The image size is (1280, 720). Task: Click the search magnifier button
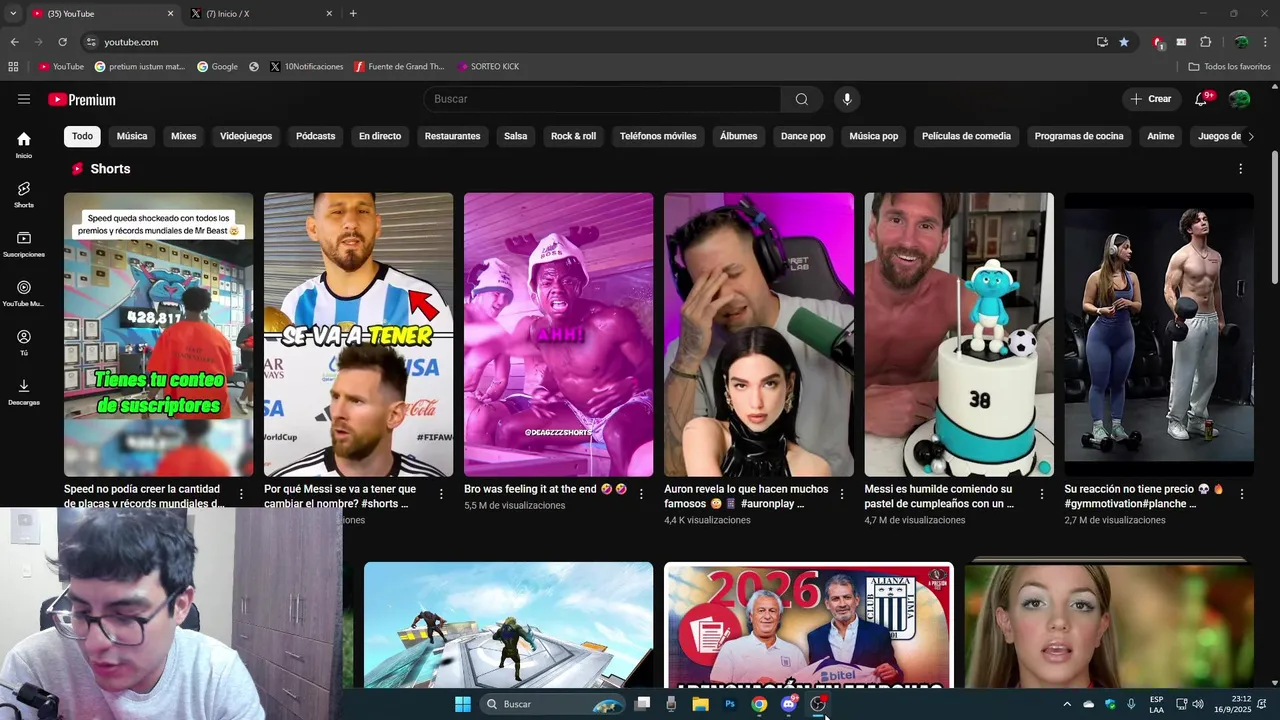click(x=802, y=99)
